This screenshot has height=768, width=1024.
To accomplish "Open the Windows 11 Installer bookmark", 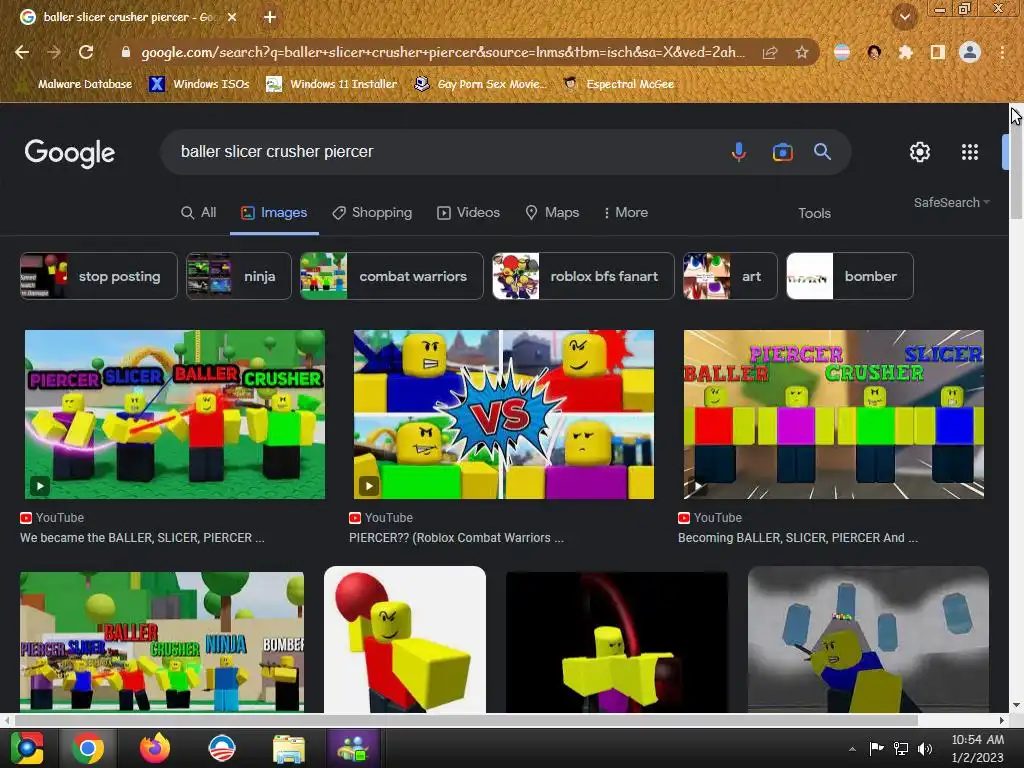I will pos(332,84).
